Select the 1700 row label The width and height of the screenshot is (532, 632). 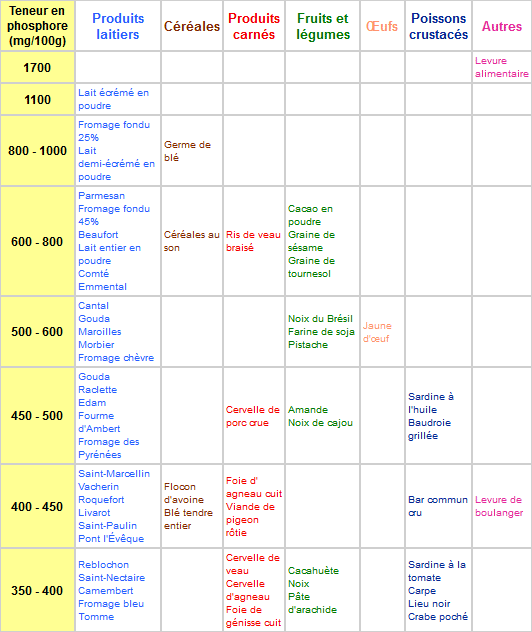coord(37,67)
